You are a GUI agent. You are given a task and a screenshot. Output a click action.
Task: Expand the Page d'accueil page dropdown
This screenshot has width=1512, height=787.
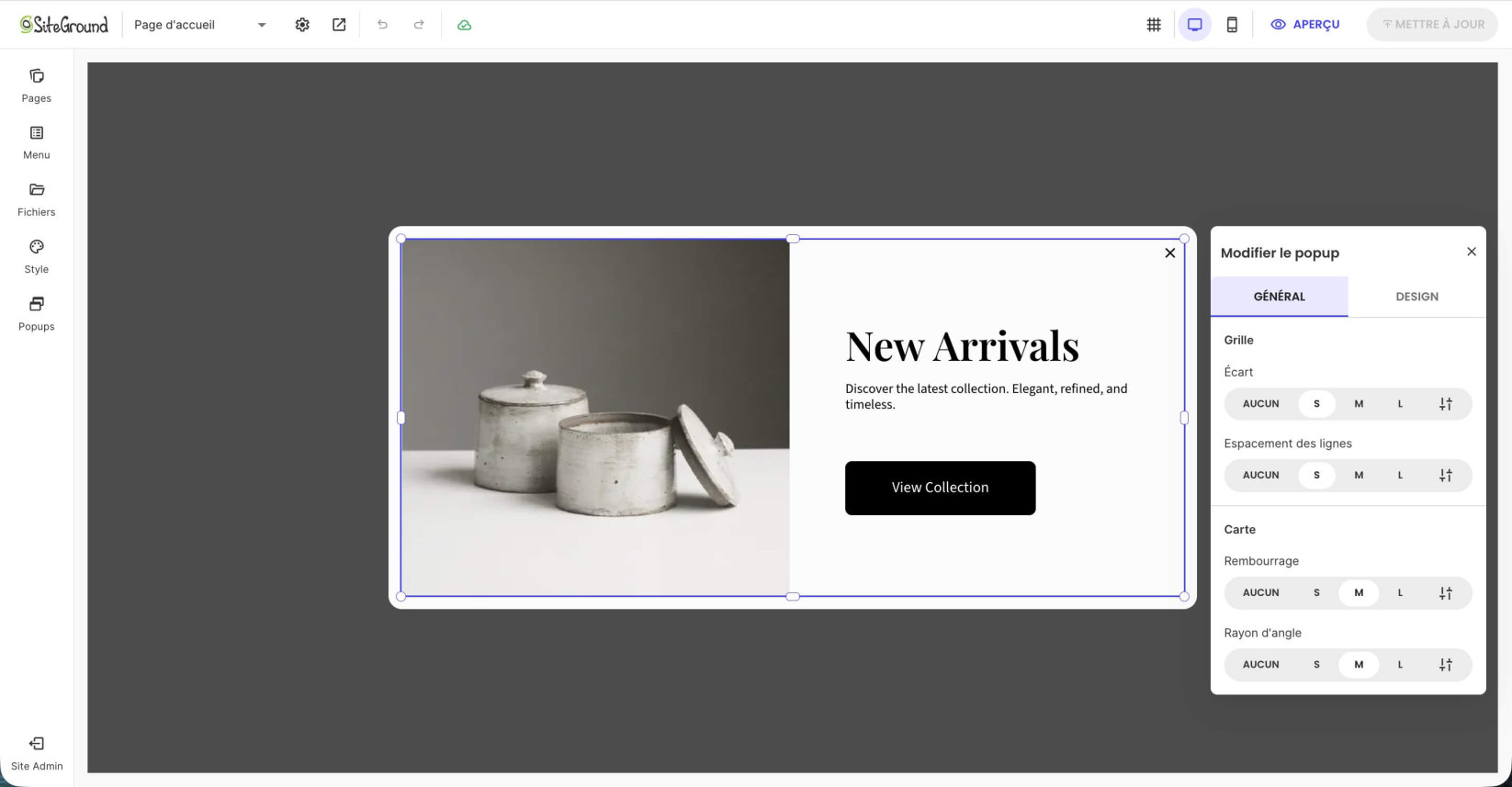click(x=200, y=25)
